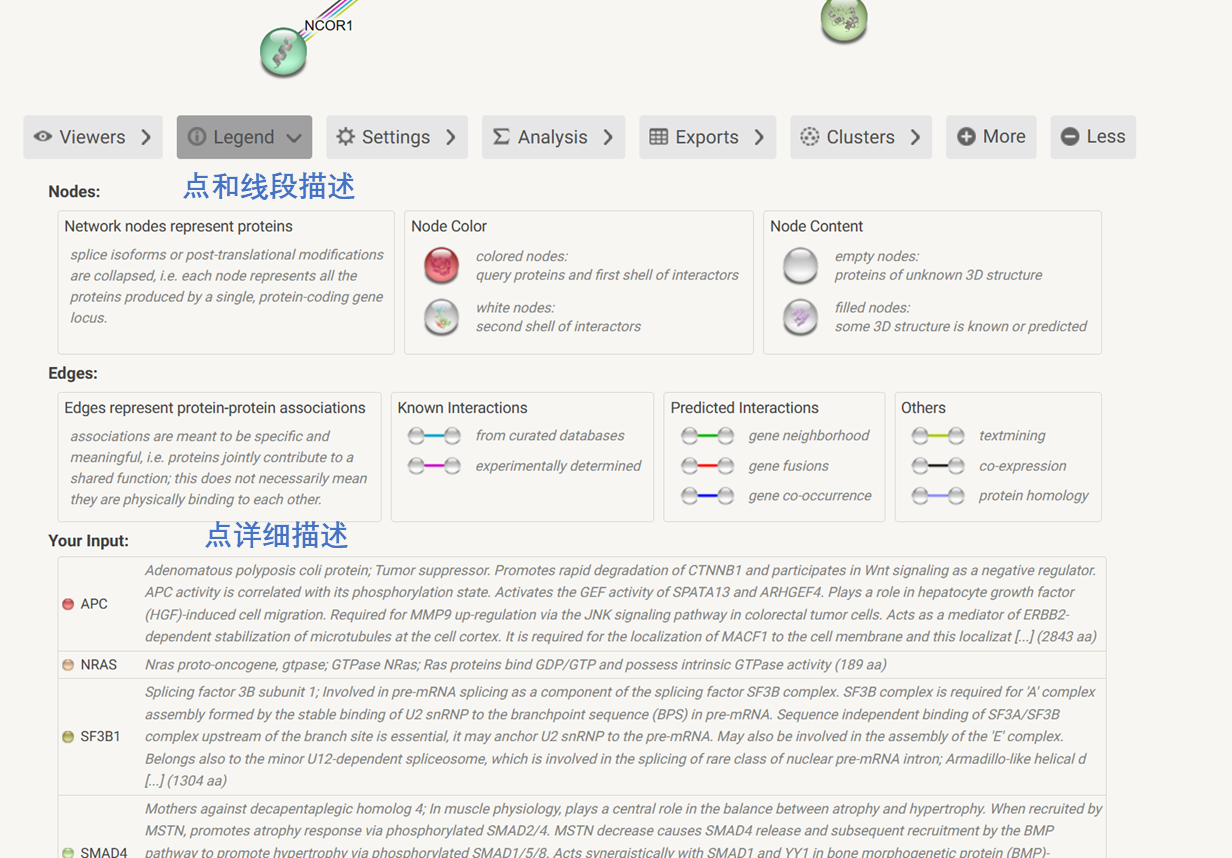Switch to the Analysis tab
Image resolution: width=1232 pixels, height=858 pixels.
click(x=553, y=136)
